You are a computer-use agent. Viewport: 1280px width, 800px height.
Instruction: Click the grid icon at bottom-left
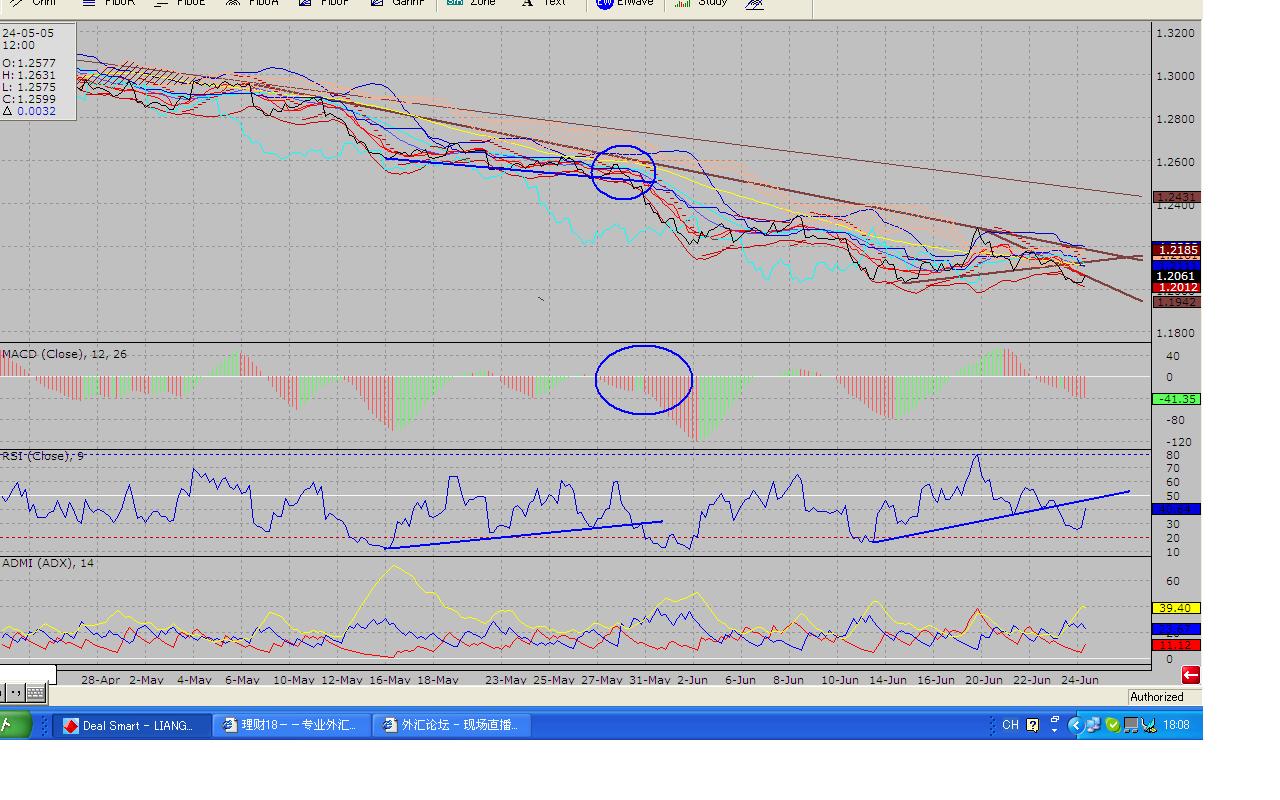coord(35,692)
